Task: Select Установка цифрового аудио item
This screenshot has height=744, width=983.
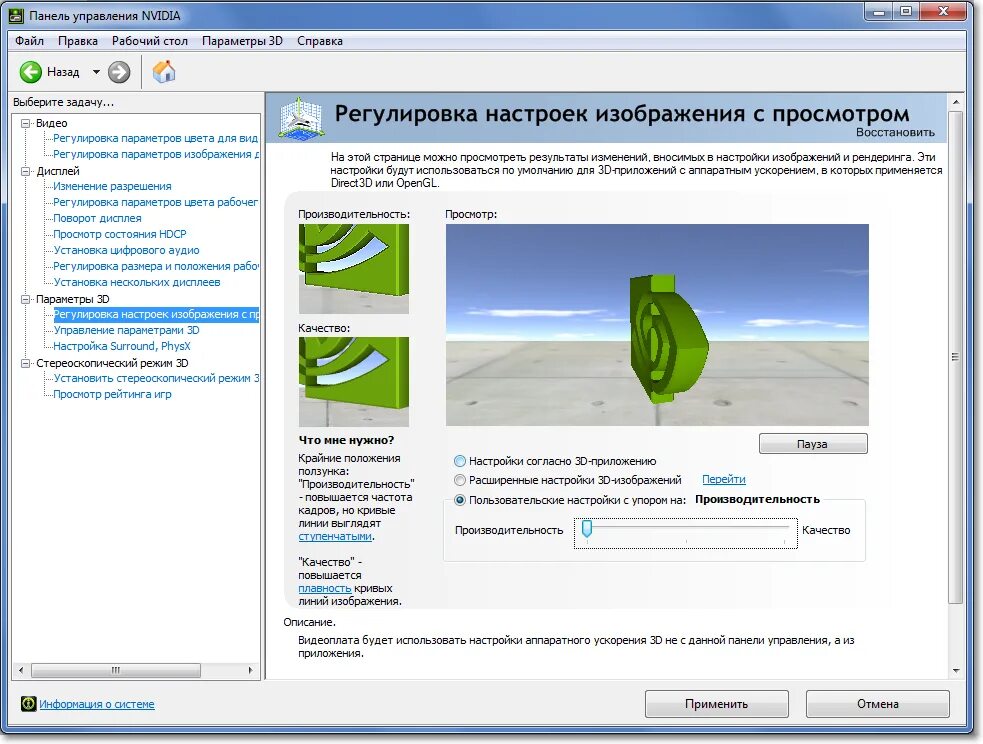Action: coord(127,250)
